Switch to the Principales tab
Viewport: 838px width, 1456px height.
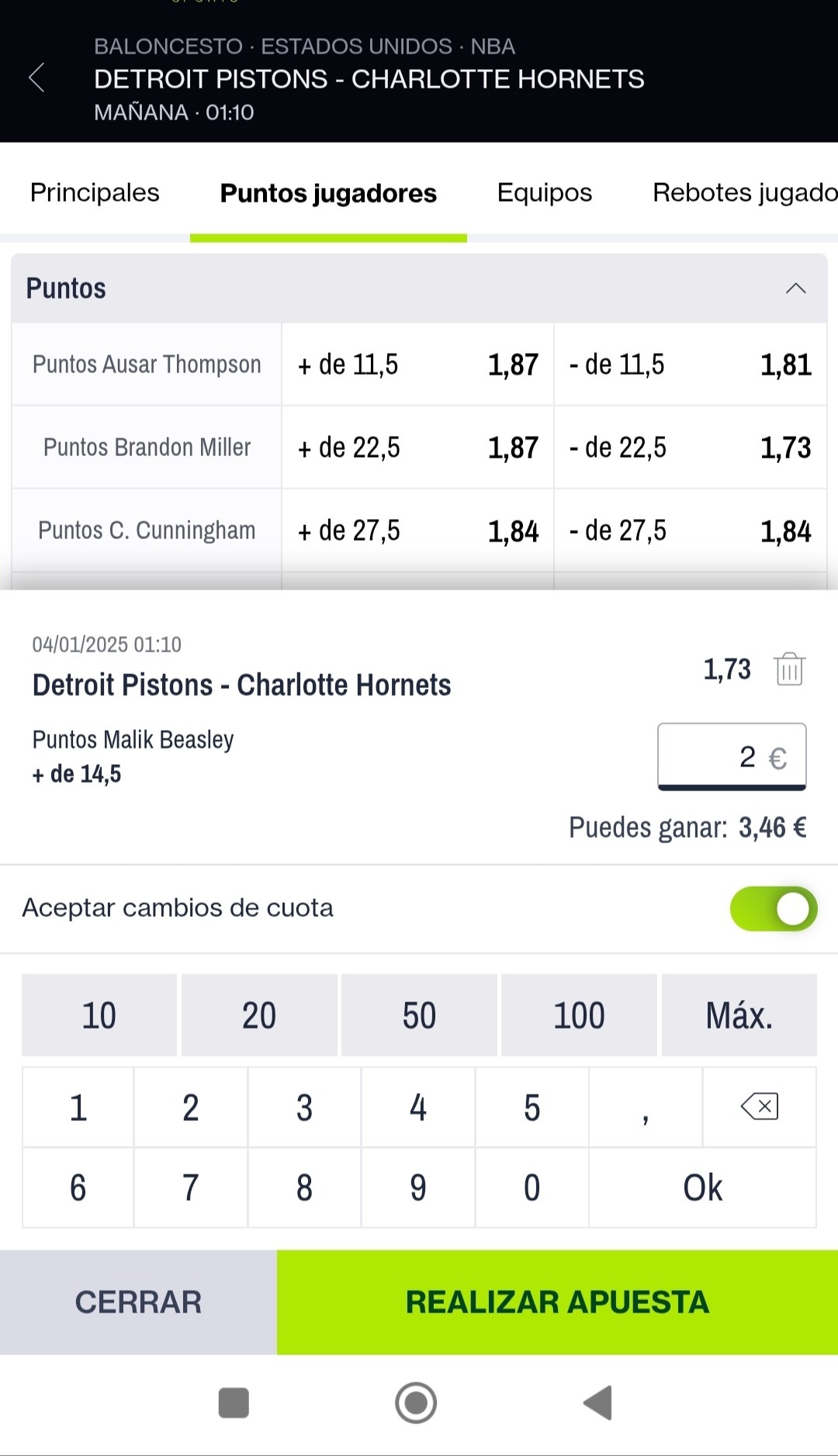95,192
